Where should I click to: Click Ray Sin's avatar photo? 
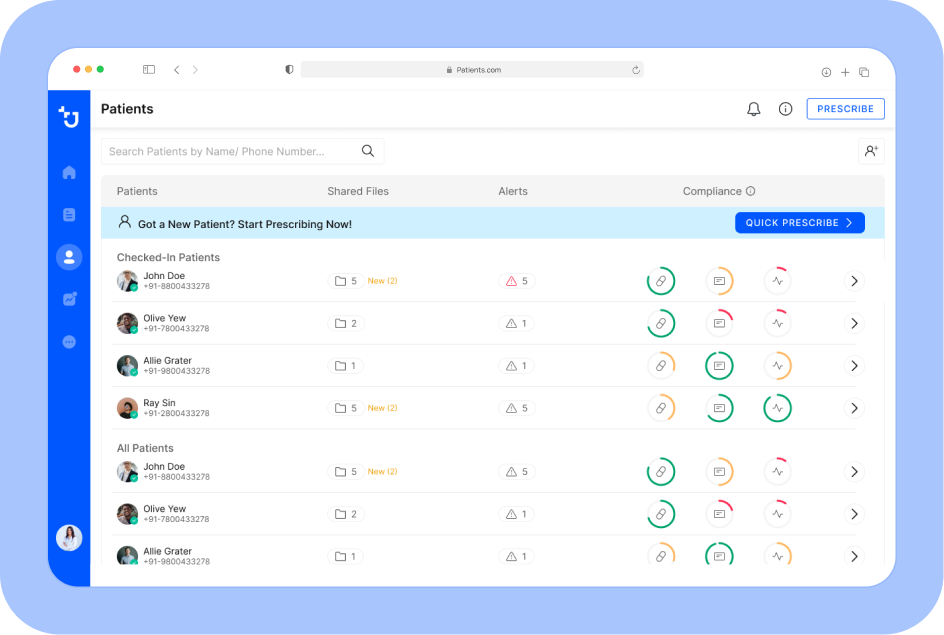pos(127,408)
